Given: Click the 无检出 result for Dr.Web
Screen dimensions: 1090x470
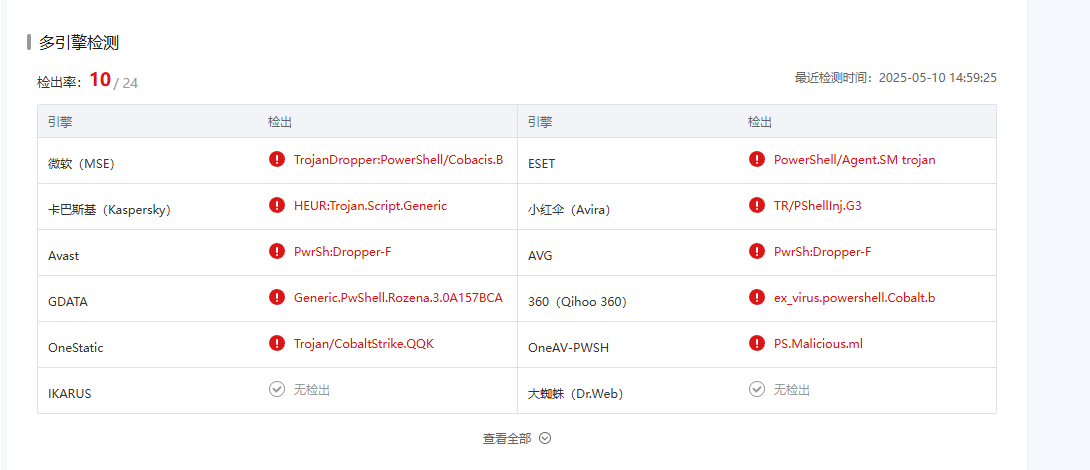Looking at the screenshot, I should point(792,389).
